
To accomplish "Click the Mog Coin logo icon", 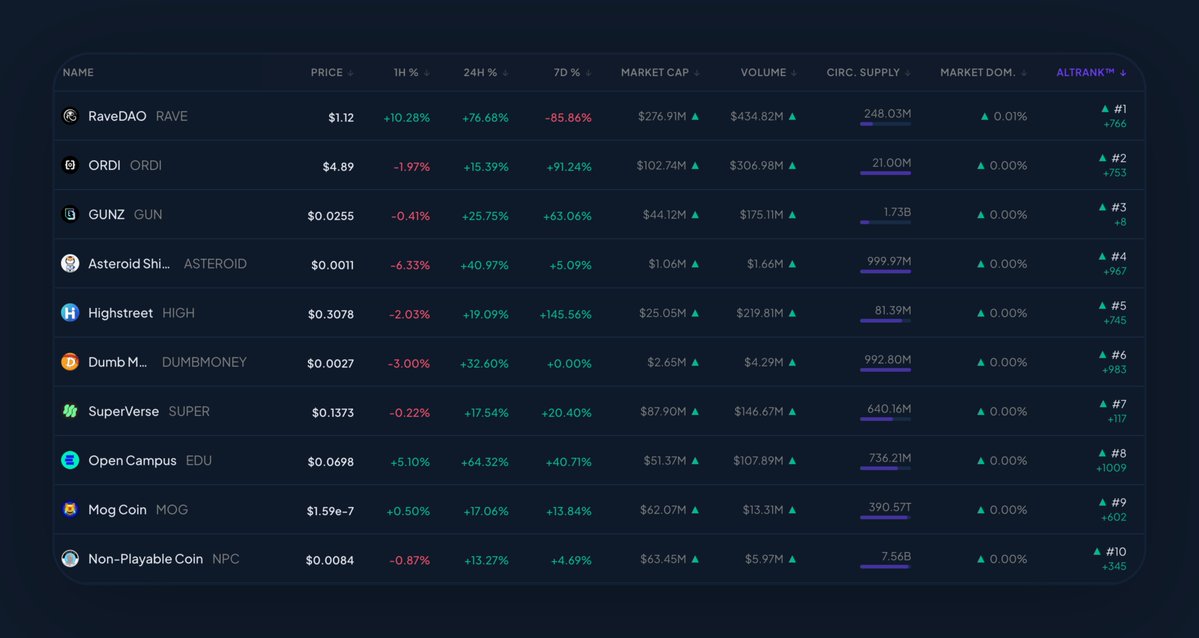I will 70,510.
